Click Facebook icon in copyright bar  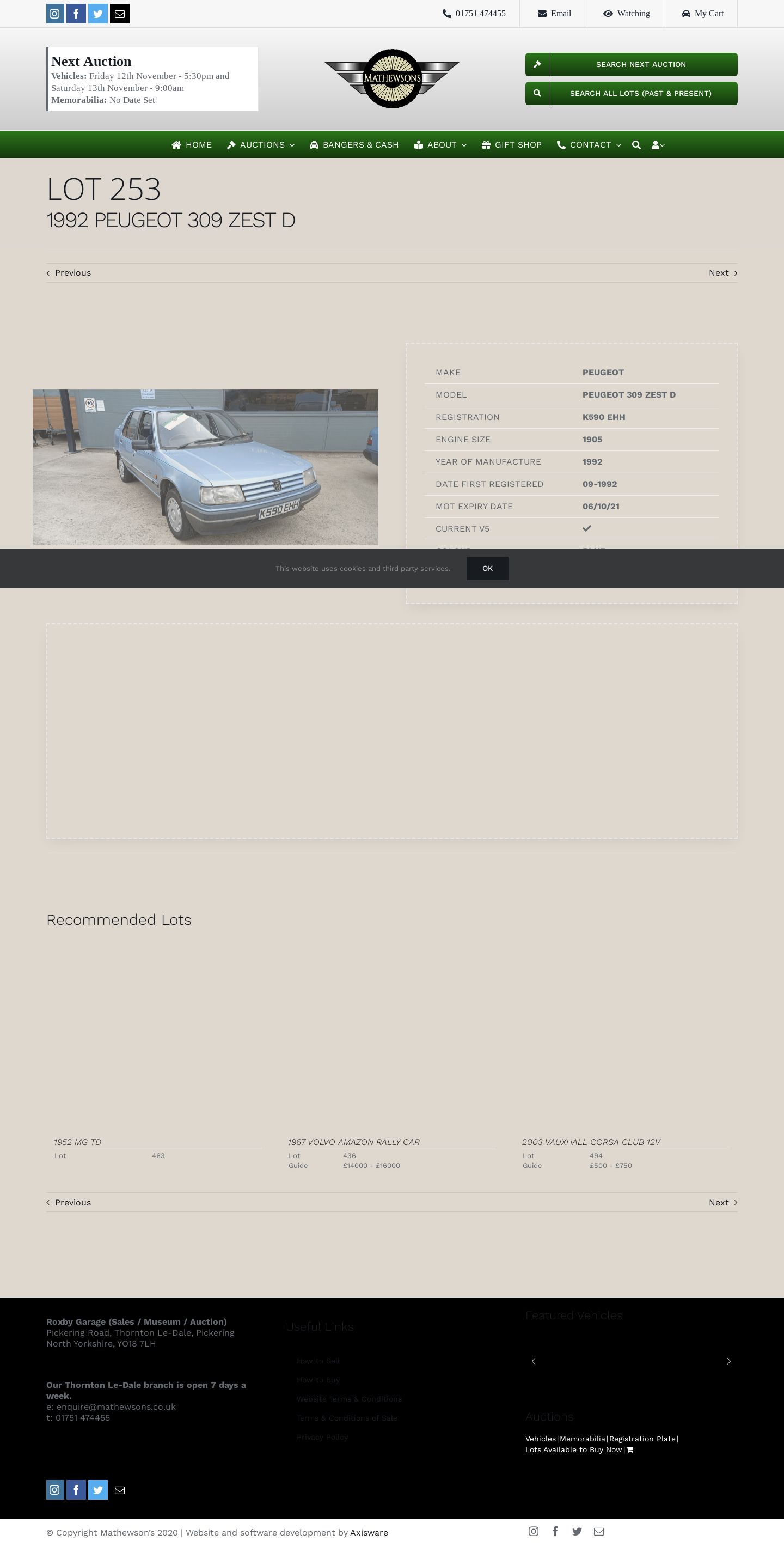tap(555, 1531)
